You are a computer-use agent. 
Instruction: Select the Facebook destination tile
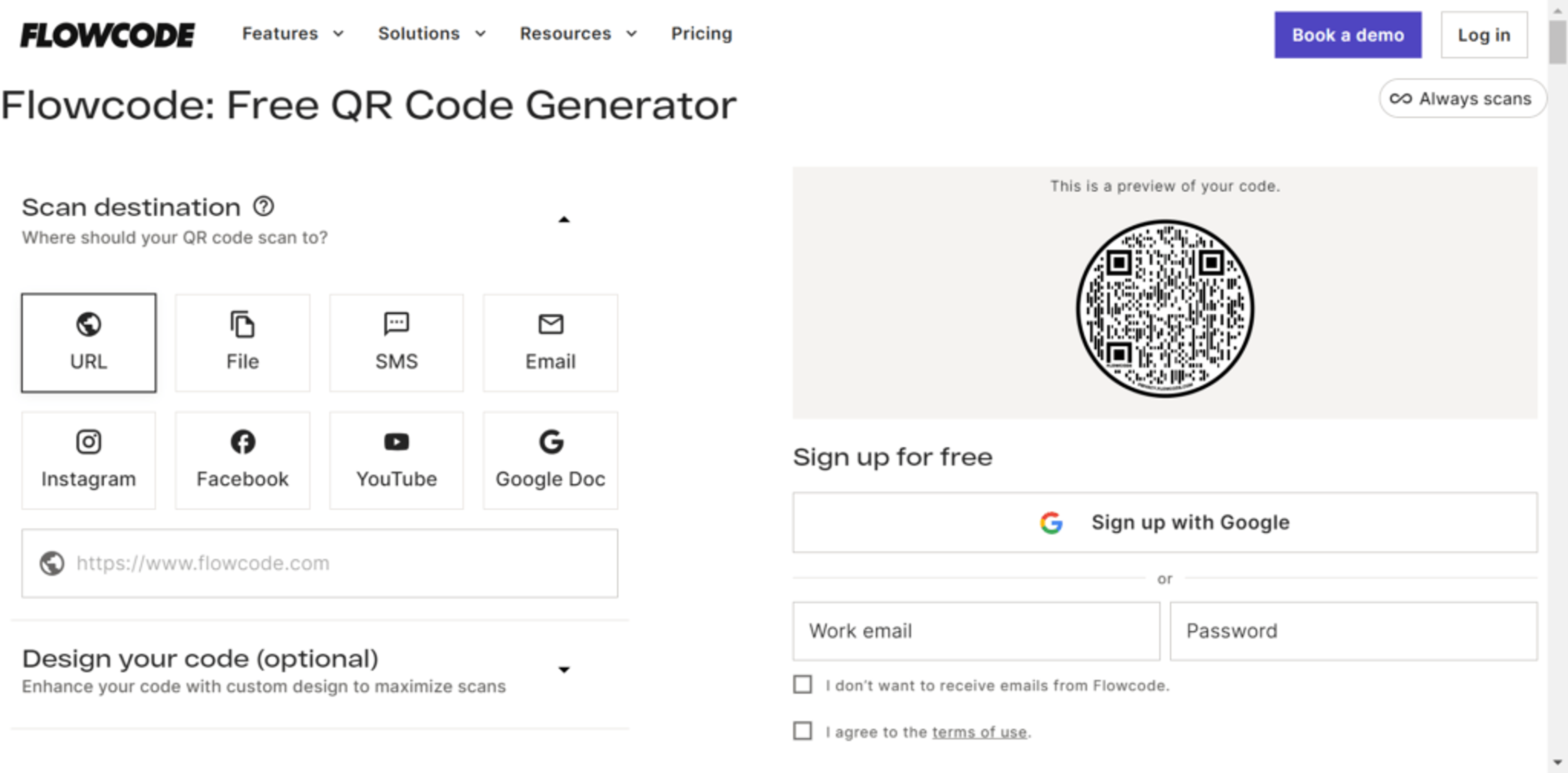point(242,460)
